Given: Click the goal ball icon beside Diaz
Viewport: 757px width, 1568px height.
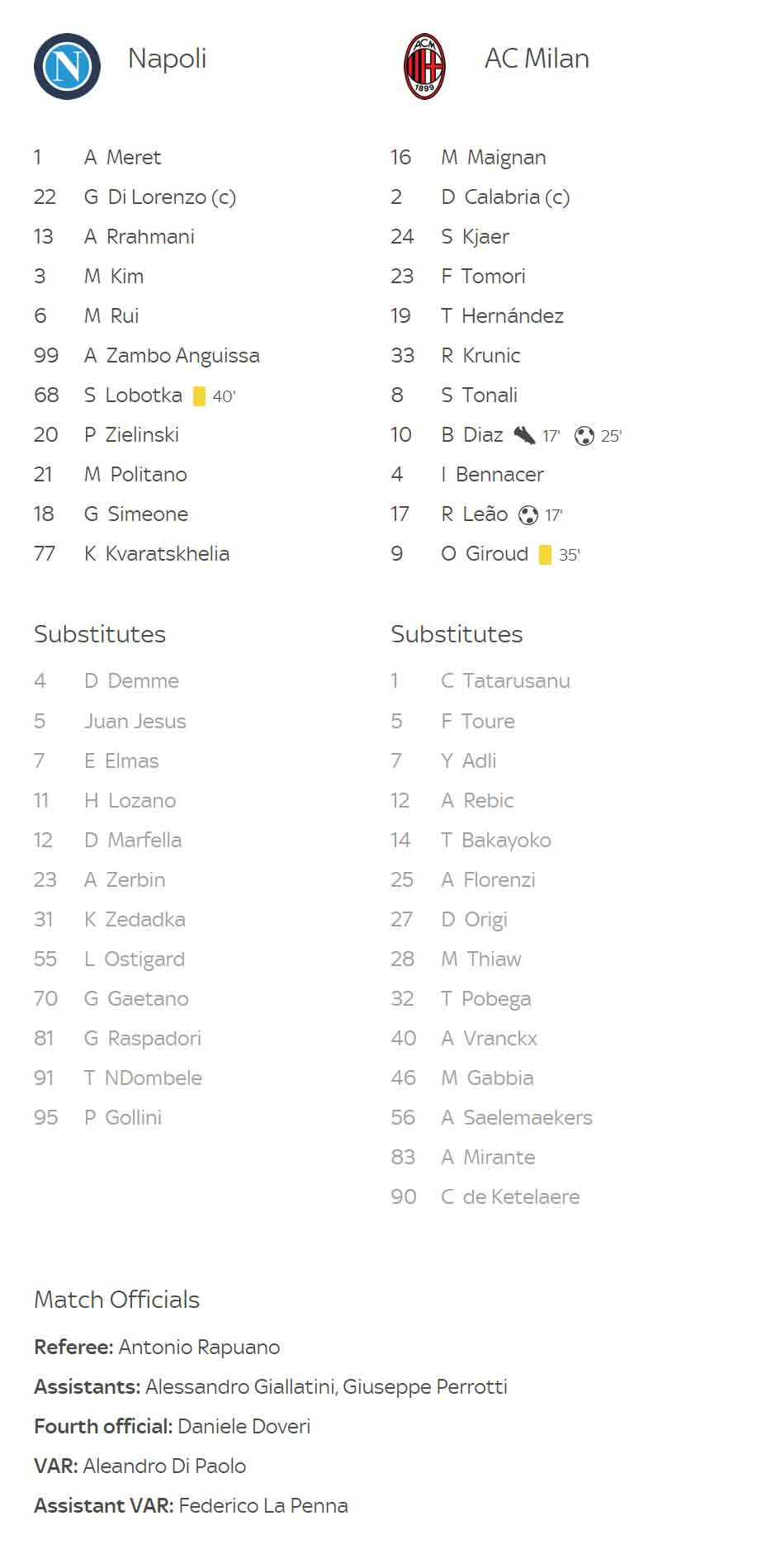Looking at the screenshot, I should (584, 436).
